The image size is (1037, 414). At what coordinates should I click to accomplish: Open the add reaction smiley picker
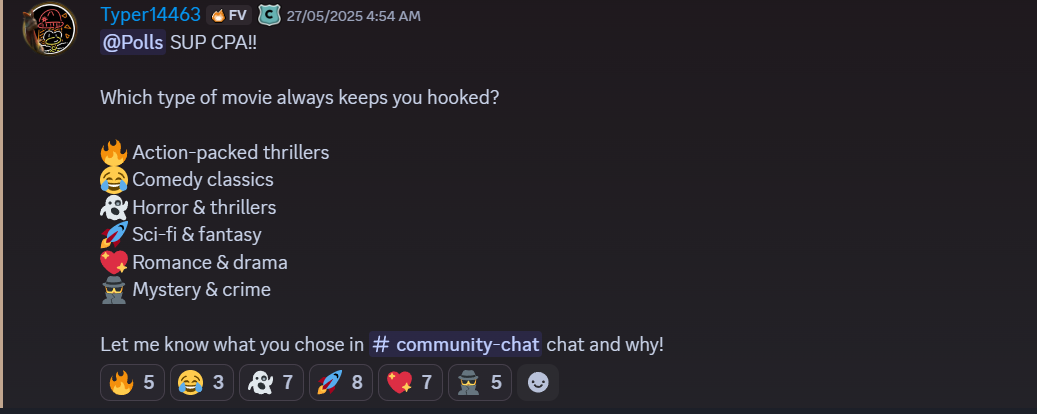click(538, 382)
